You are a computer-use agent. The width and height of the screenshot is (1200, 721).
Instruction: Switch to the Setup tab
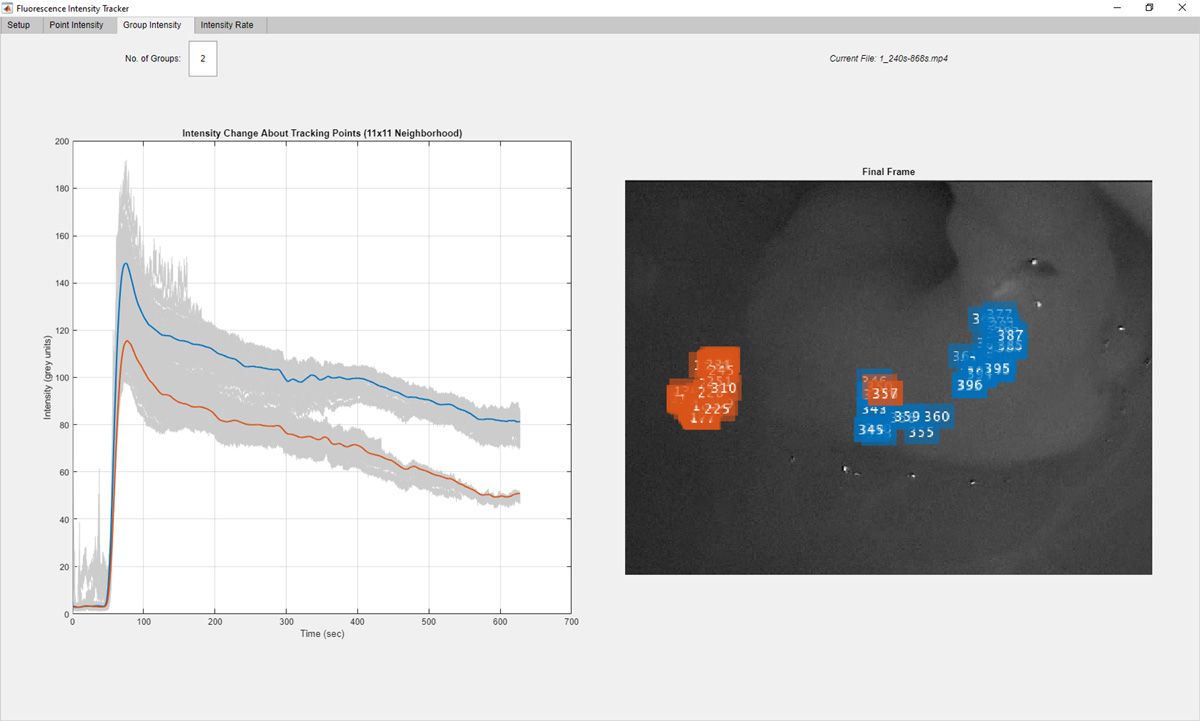tap(19, 25)
